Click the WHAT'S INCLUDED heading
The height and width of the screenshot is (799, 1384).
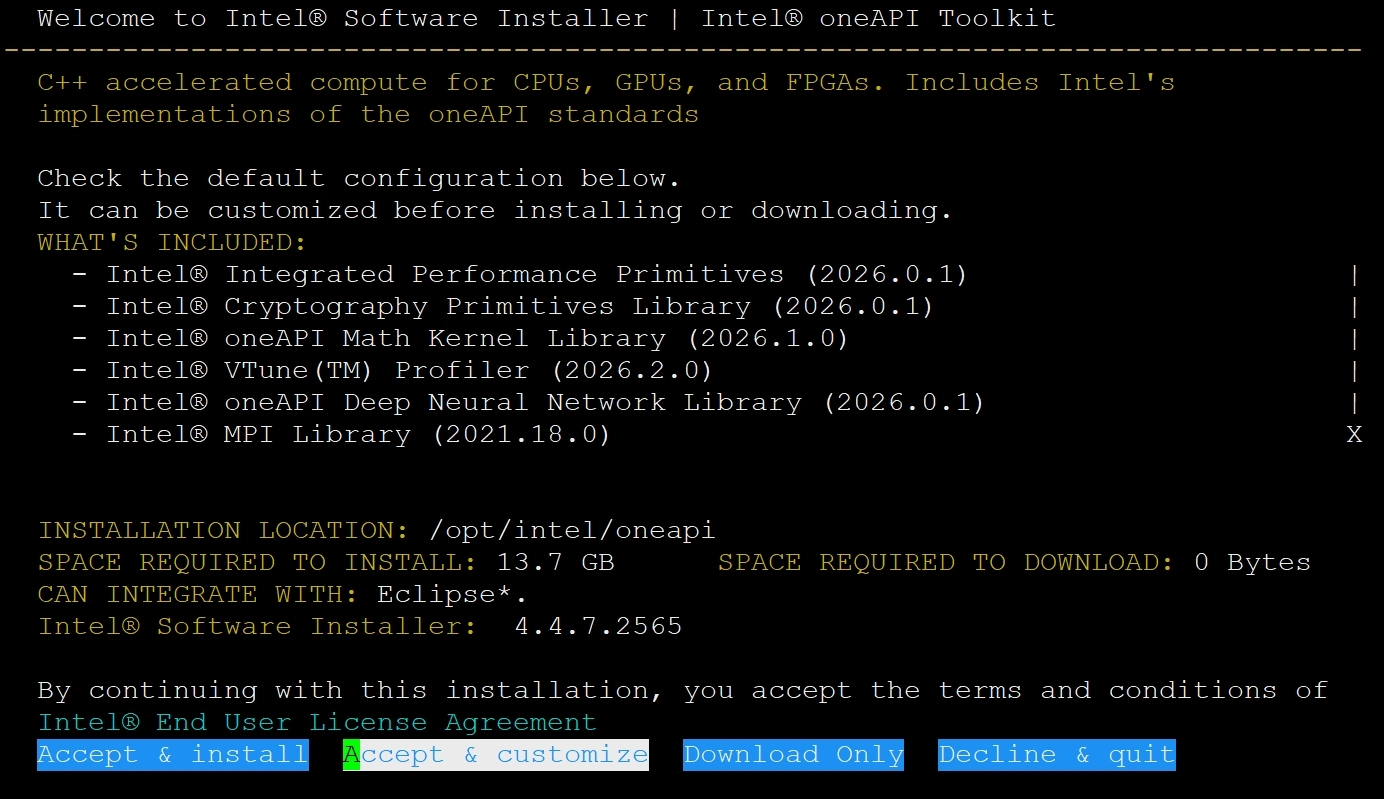tap(172, 242)
